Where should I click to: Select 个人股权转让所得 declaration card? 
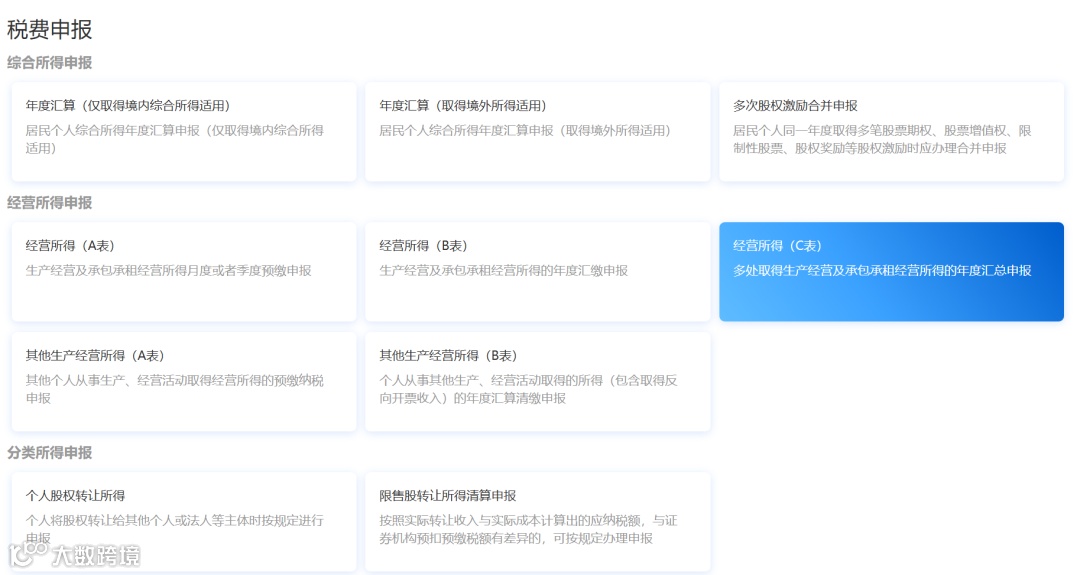click(x=184, y=521)
